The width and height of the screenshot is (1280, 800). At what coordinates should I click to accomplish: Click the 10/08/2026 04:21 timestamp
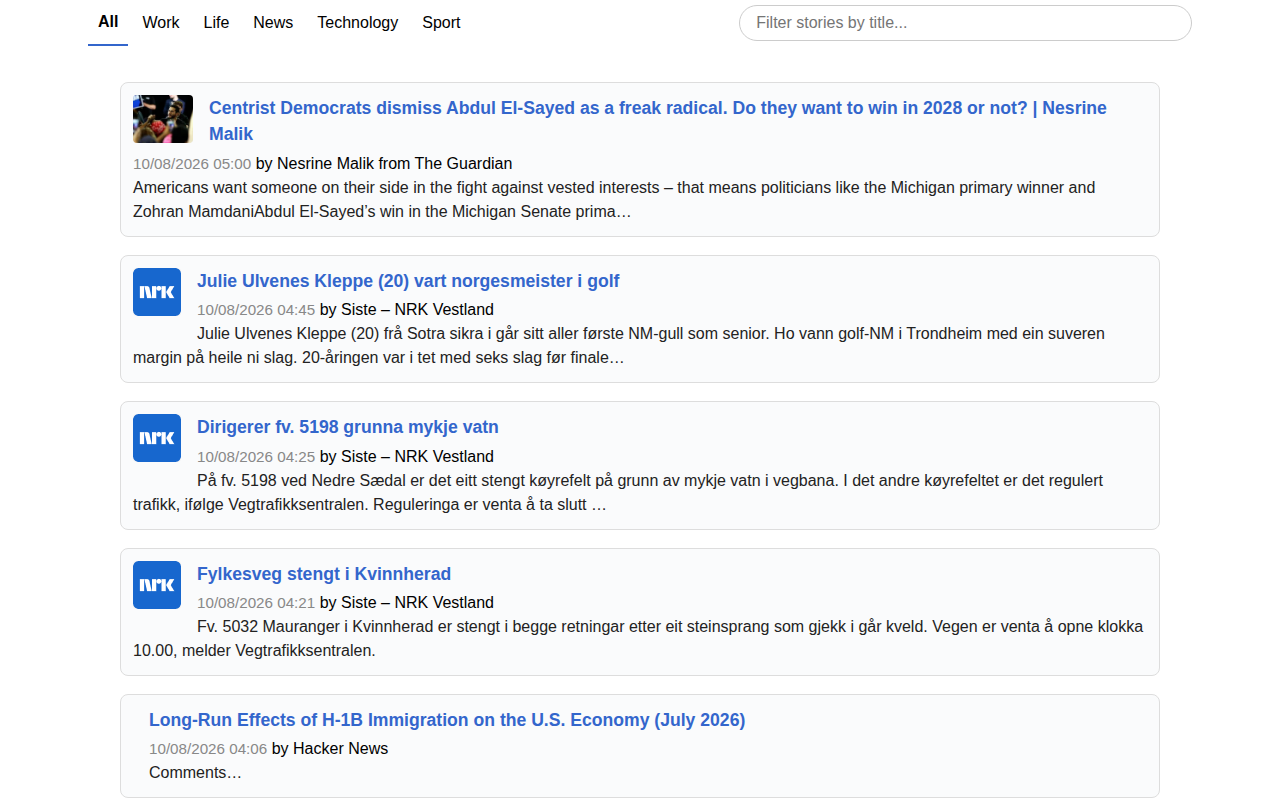point(256,602)
